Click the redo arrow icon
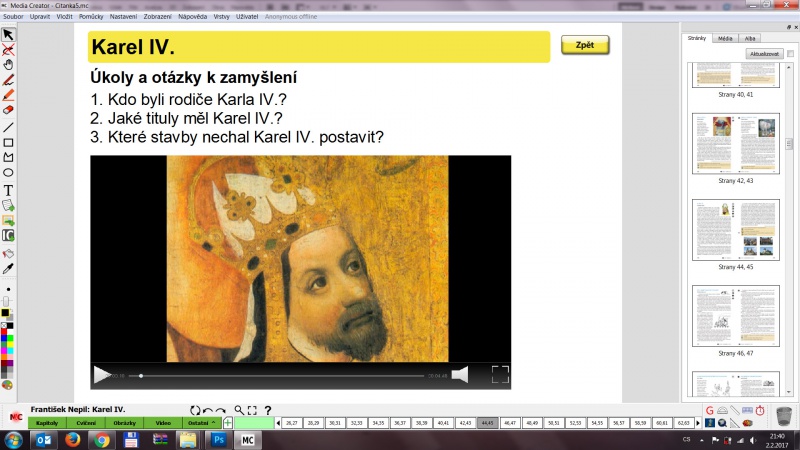800x450 pixels. [x=220, y=410]
